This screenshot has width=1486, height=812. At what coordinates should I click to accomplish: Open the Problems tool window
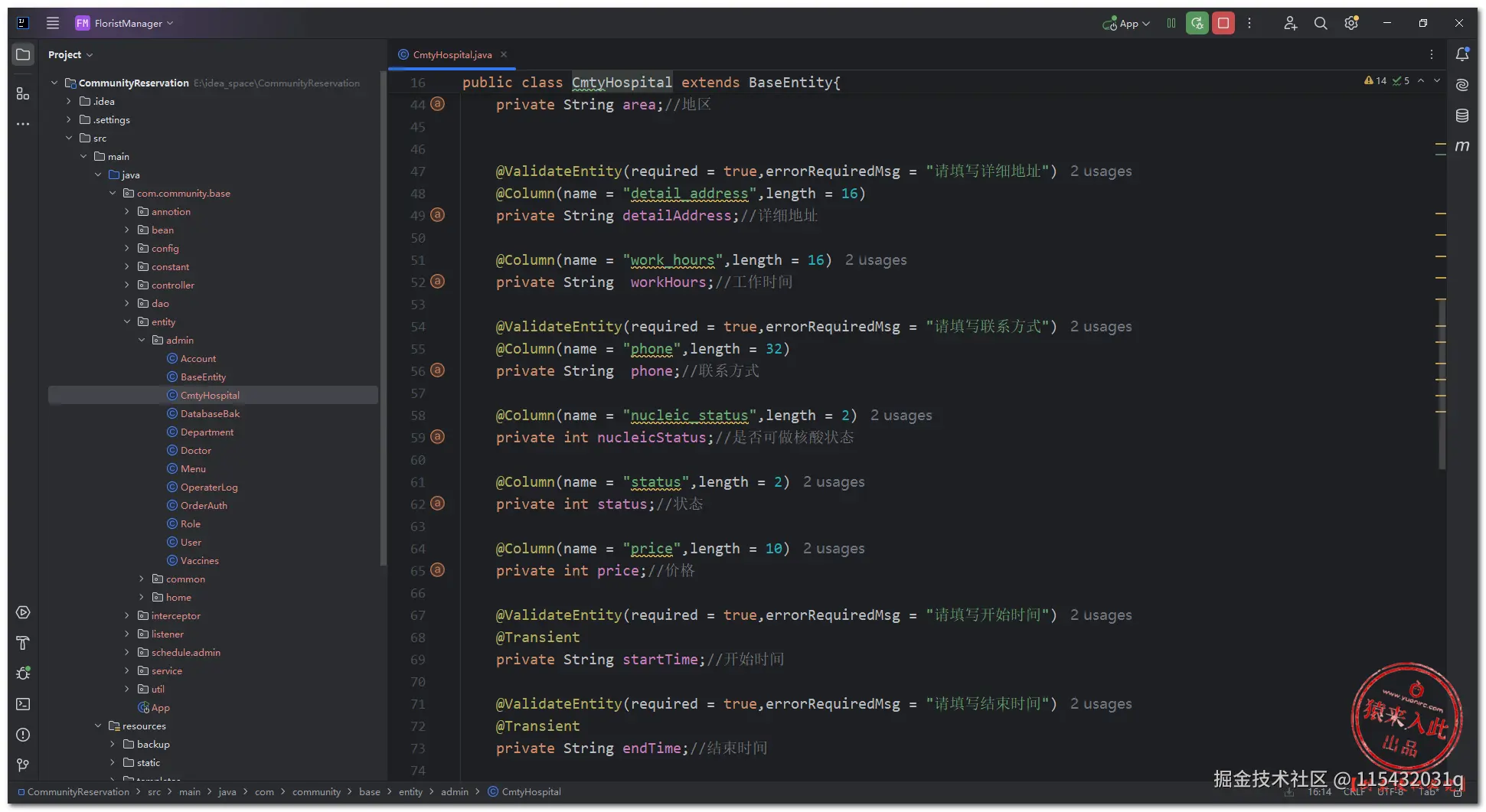(x=23, y=735)
